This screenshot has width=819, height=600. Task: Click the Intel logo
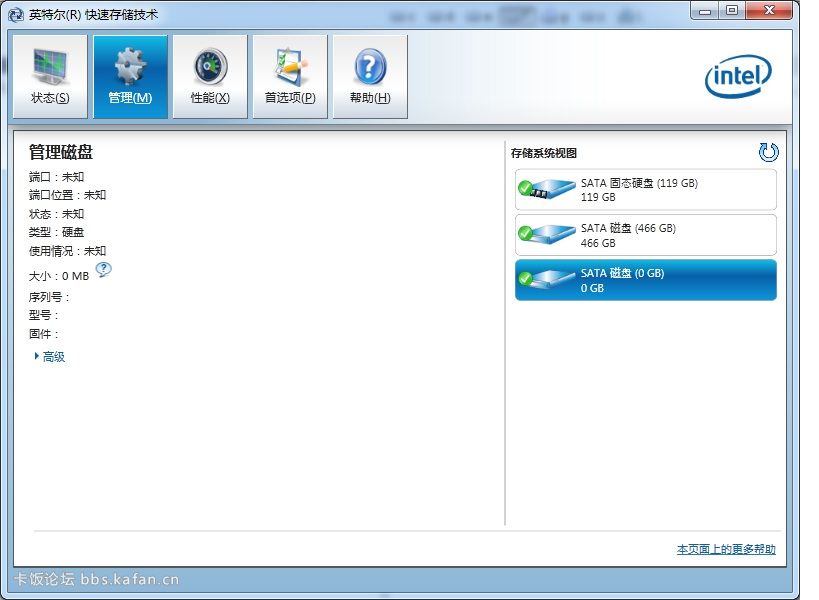pyautogui.click(x=738, y=77)
